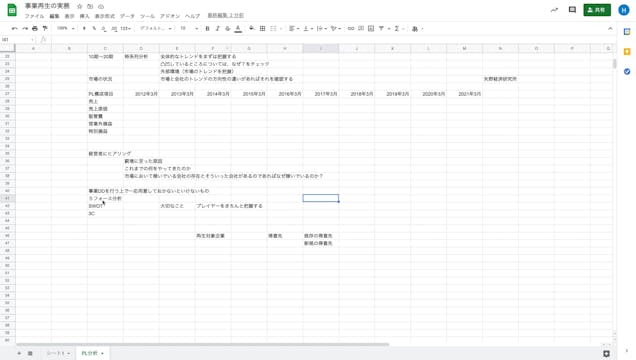636x360 pixels.
Task: Open the activity dashboard trend icon
Action: [x=554, y=10]
